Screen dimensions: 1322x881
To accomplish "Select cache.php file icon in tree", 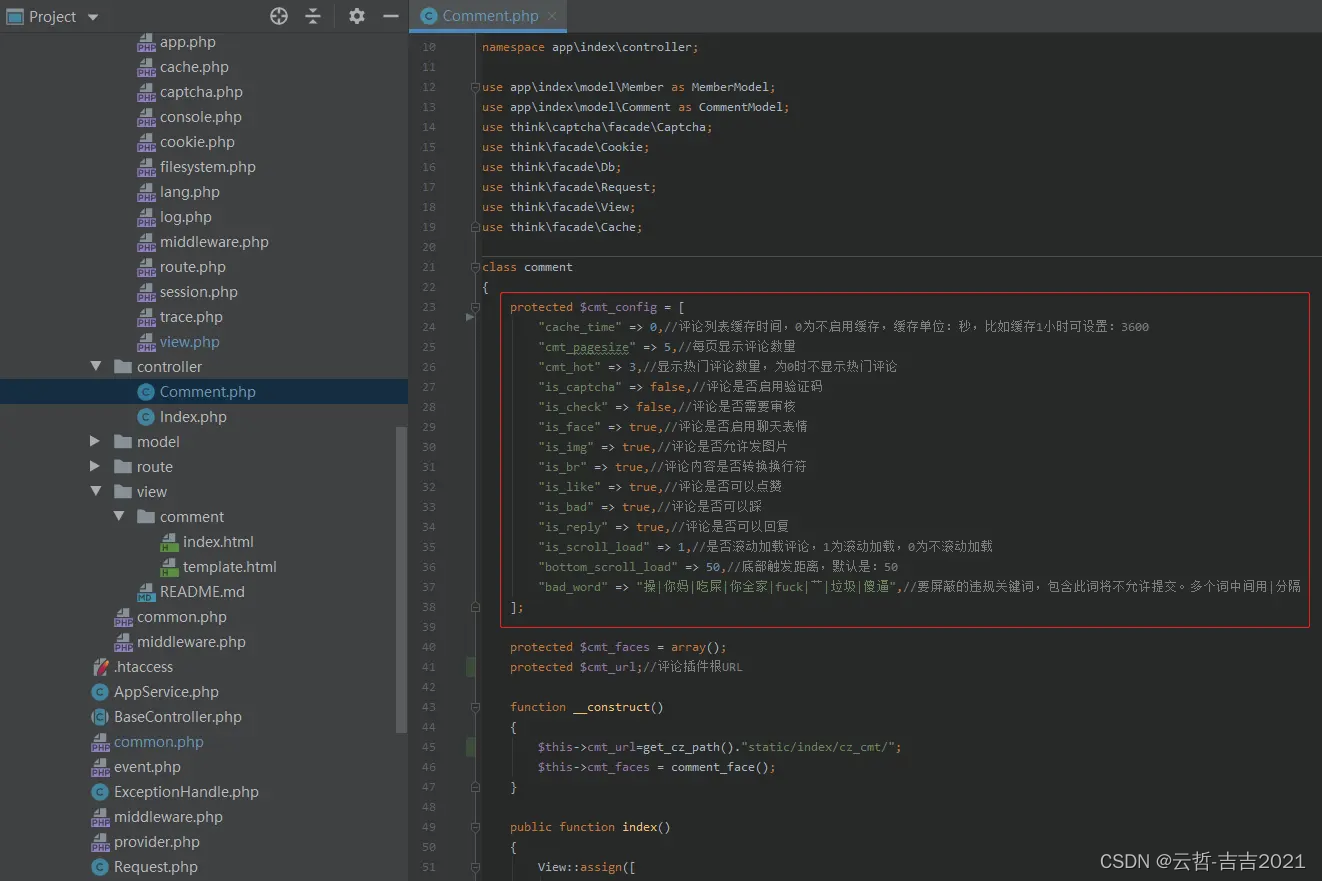I will [x=146, y=68].
